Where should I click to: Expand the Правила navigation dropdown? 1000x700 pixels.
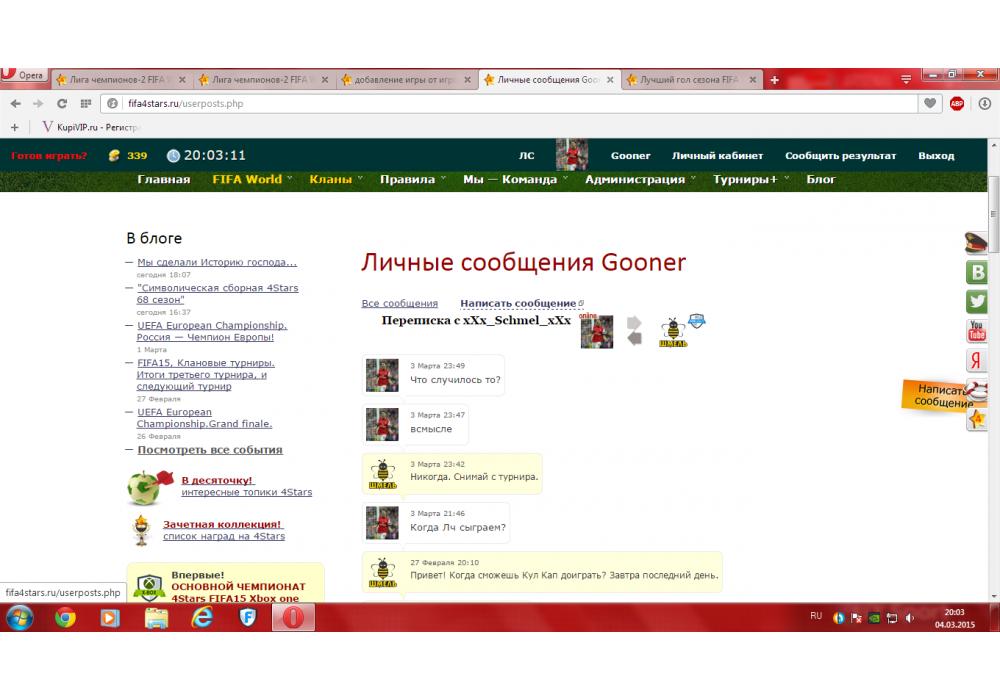coord(412,180)
